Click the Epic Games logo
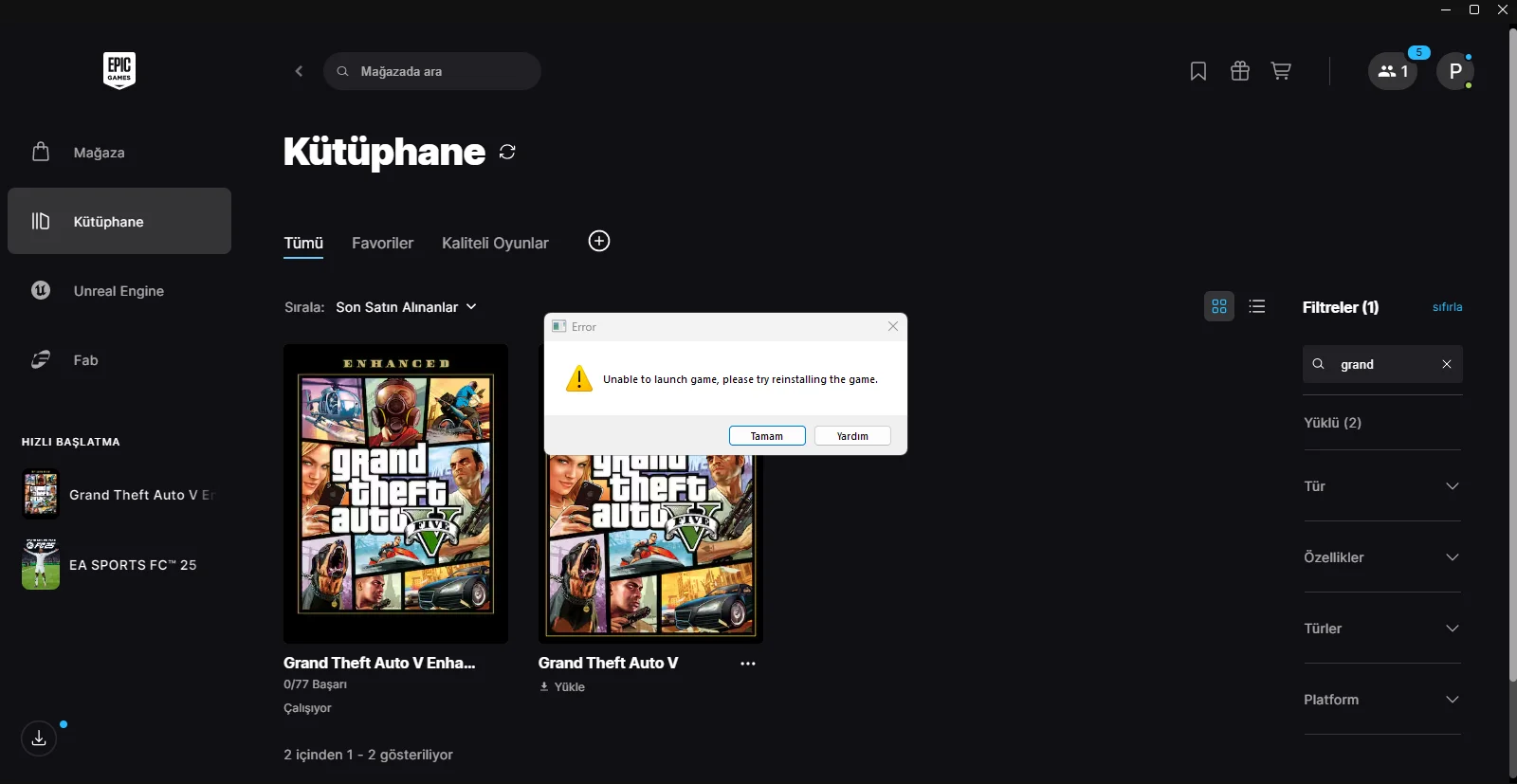Screen dimensions: 1517x784 pos(119,70)
